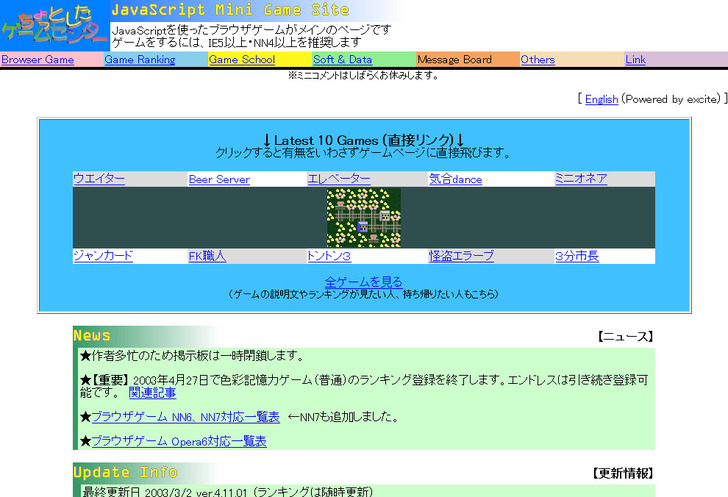Viewport: 728px width, 497px height.
Task: Click the game preview thumbnail image
Action: (363, 217)
